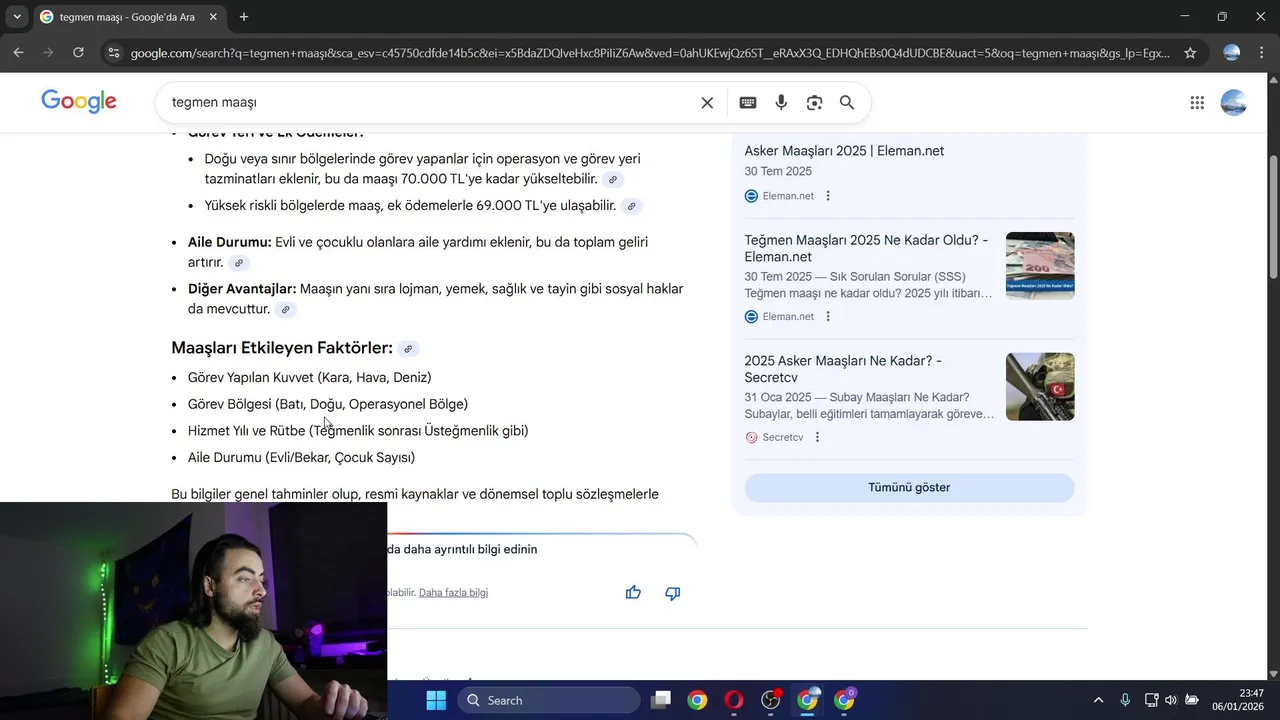Give thumbs up to AI overview
This screenshot has width=1280, height=720.
tap(633, 593)
